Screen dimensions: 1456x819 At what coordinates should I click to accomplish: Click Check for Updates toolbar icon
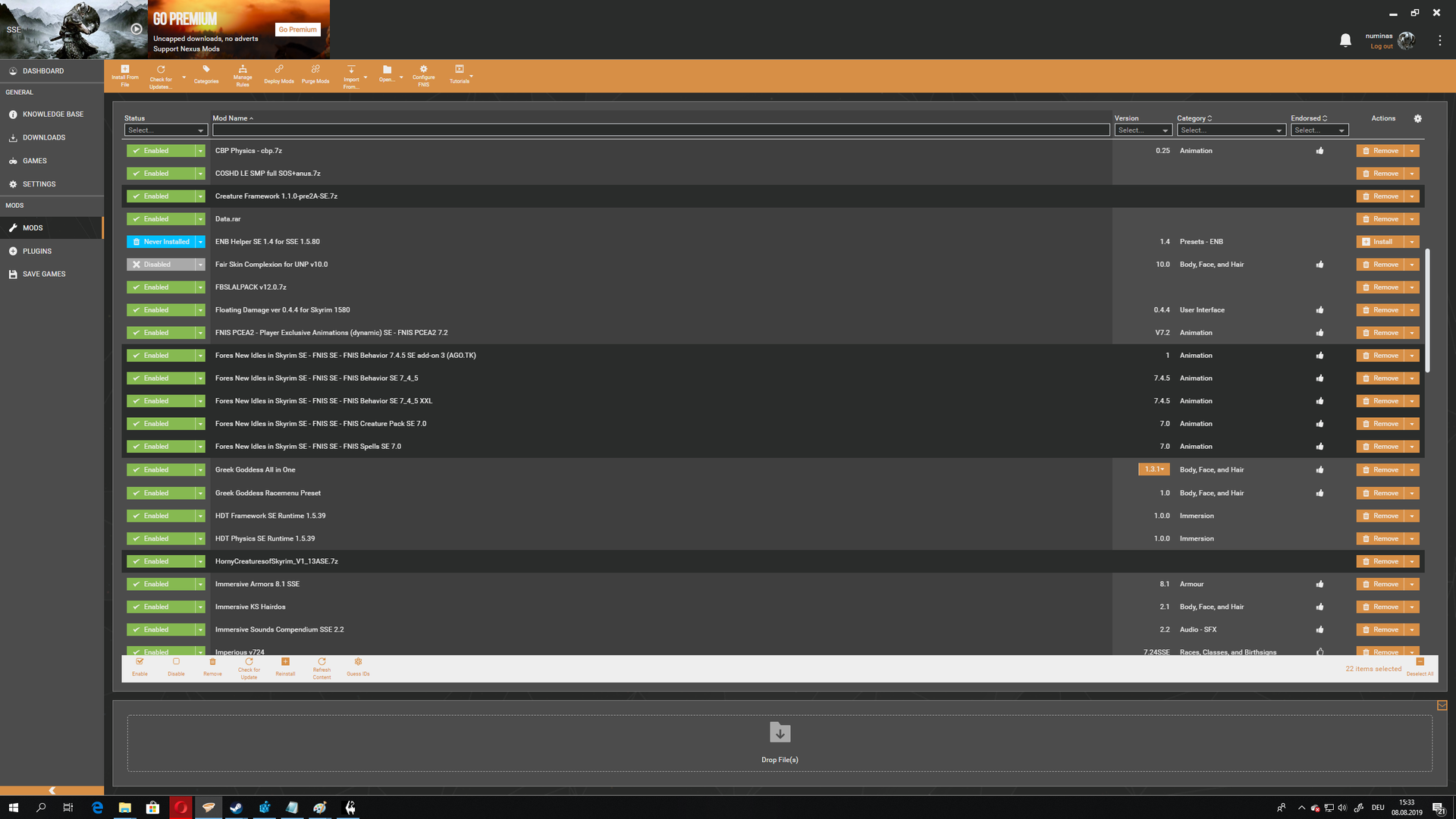(161, 77)
